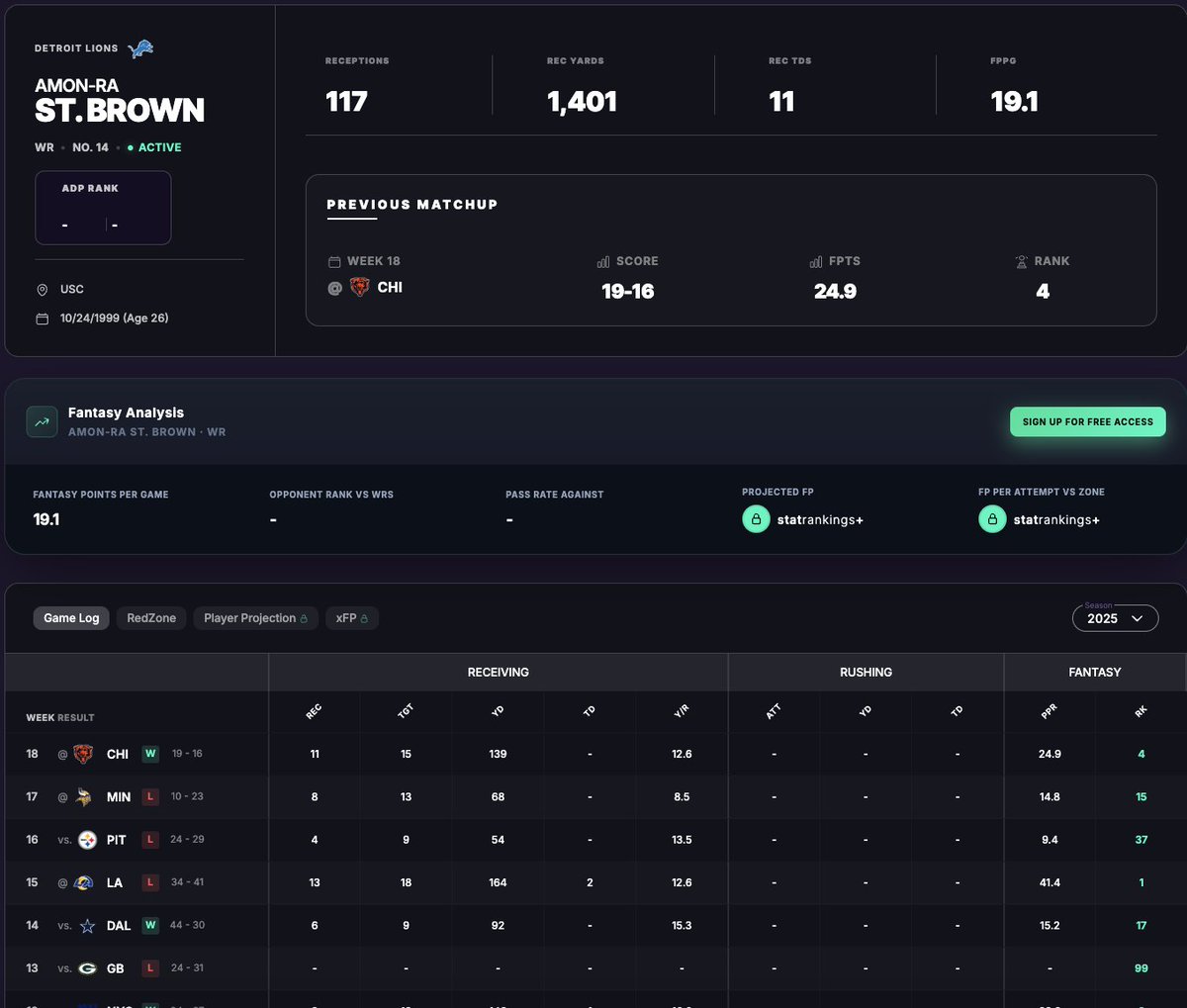
Task: Click the ACTIVE status label
Action: (x=159, y=147)
